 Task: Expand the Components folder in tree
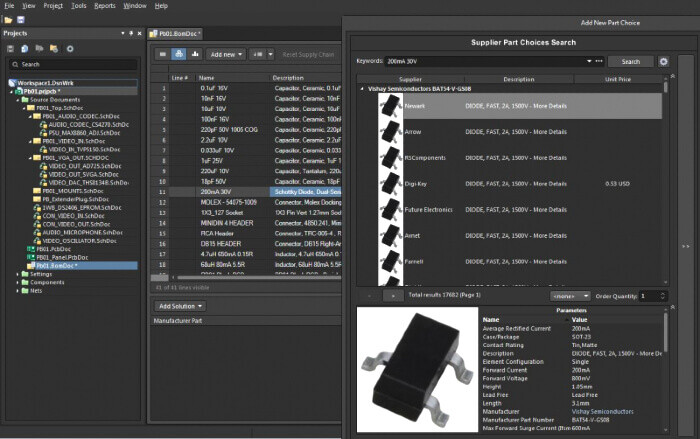pos(18,283)
